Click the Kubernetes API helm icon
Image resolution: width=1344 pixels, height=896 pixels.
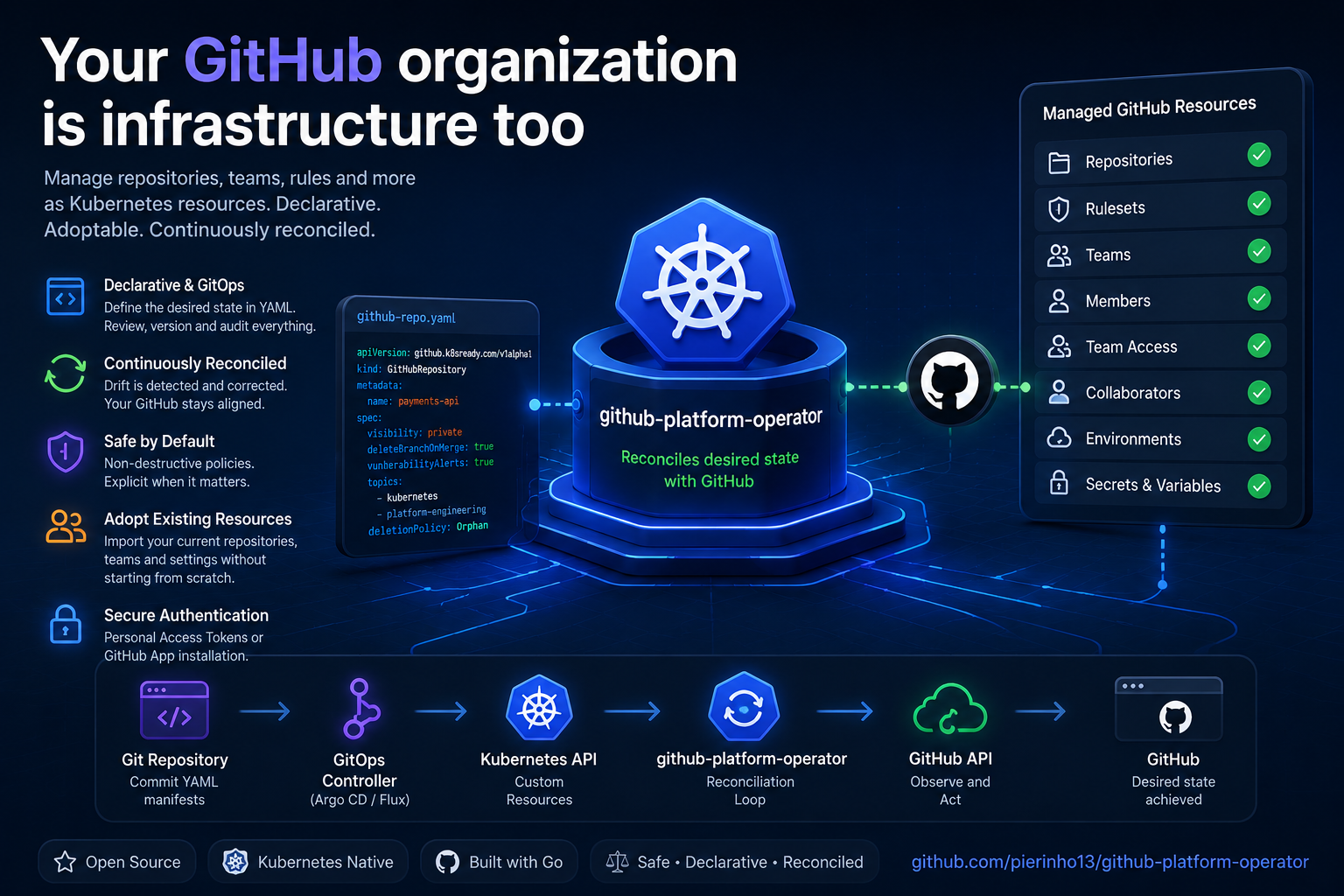coord(539,709)
